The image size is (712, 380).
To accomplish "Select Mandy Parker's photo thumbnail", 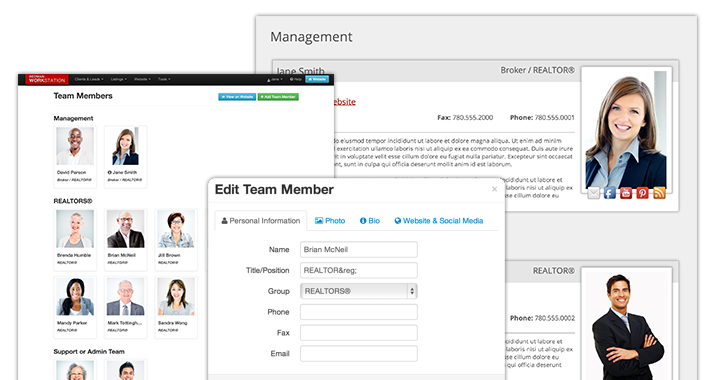I will coord(75,297).
